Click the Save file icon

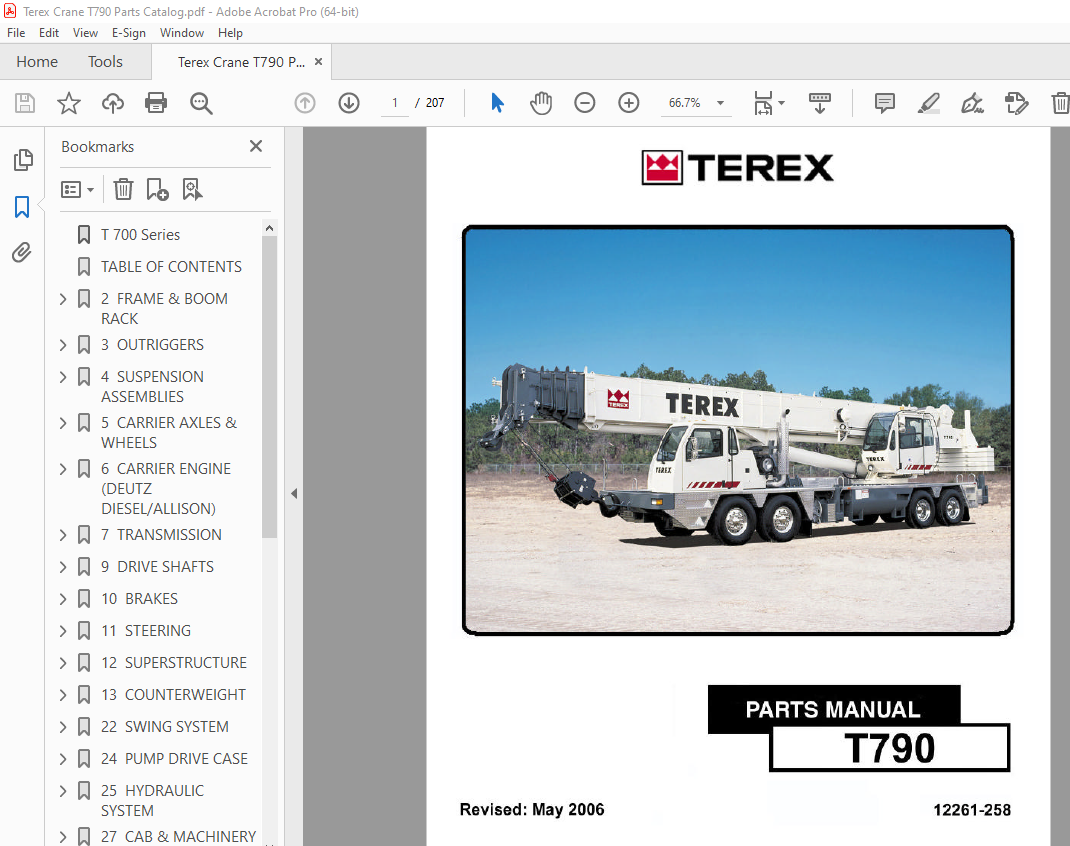coord(25,103)
